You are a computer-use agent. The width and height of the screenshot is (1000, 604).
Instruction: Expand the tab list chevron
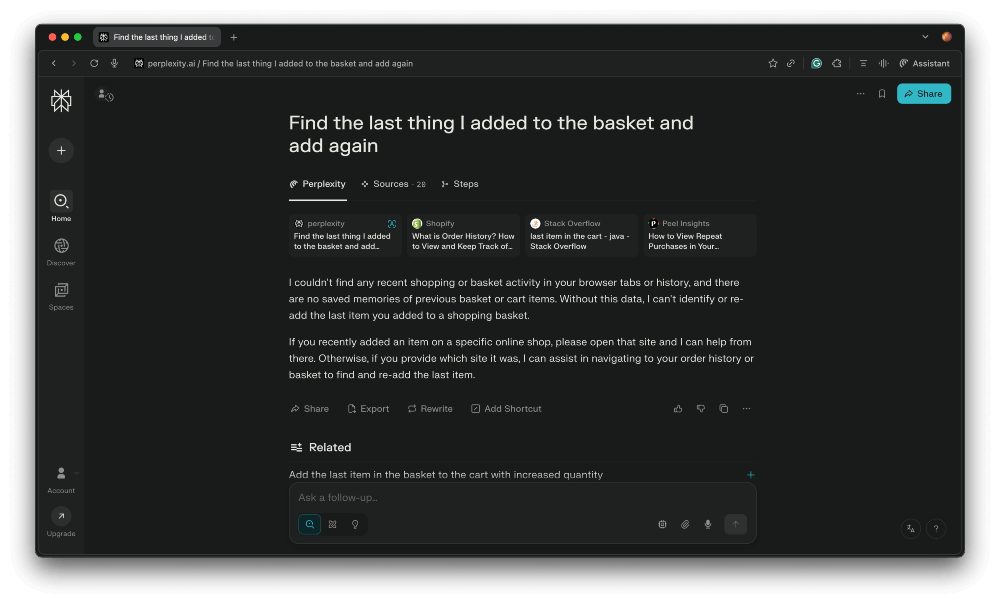[x=925, y=37]
